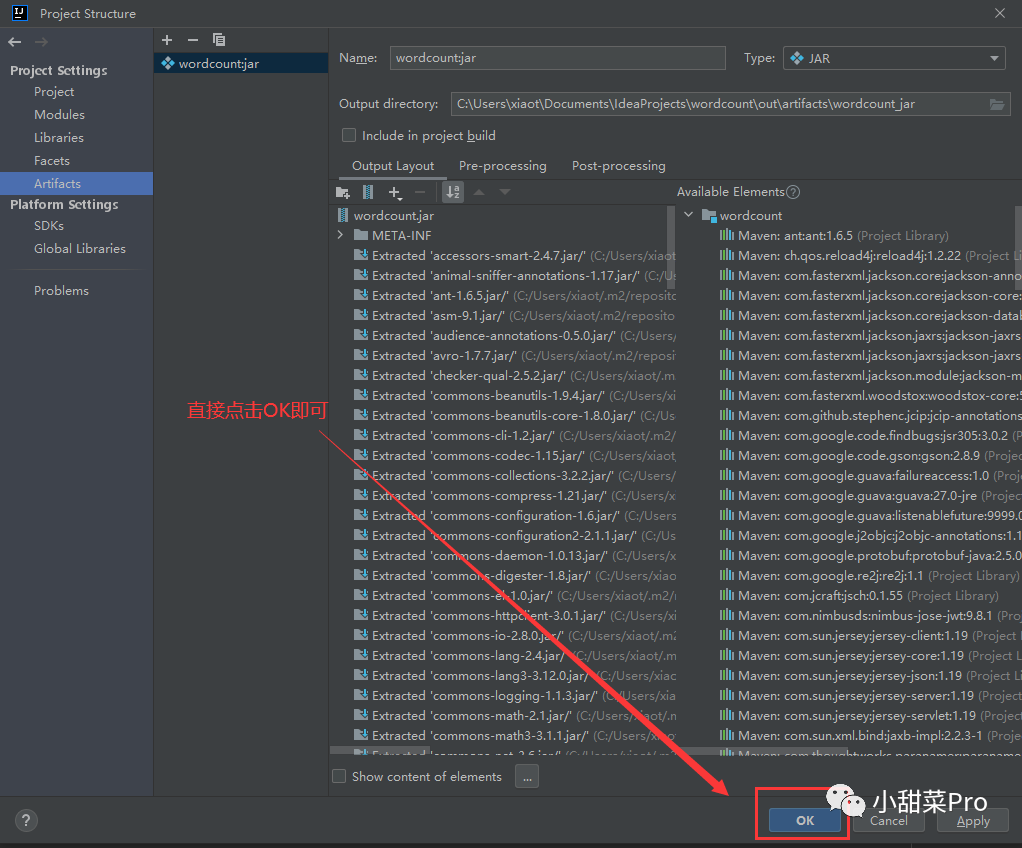Click the IntelliJ logo in title bar
The width and height of the screenshot is (1022, 848).
20,12
